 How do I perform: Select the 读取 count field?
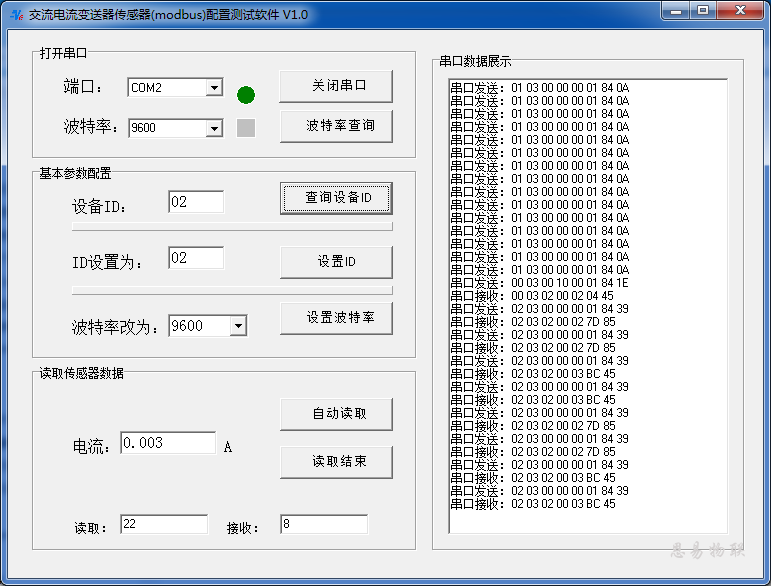(x=164, y=524)
